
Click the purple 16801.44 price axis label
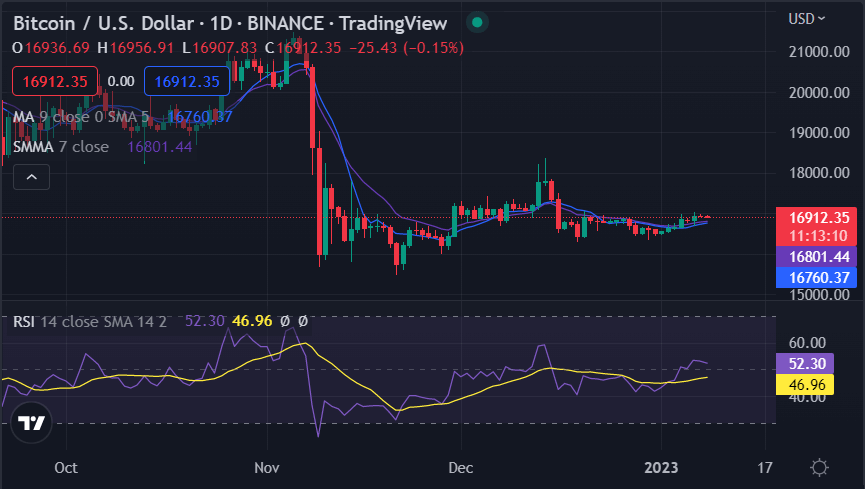coord(816,257)
